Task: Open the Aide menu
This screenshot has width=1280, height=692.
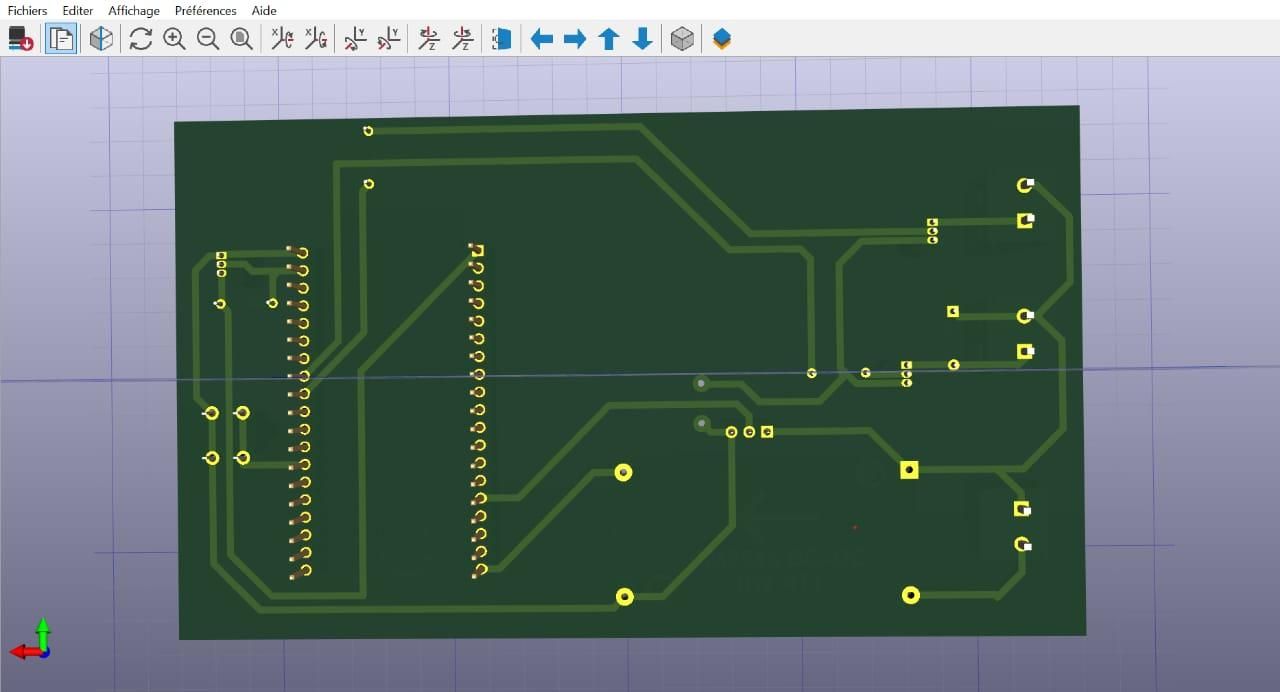Action: tap(264, 10)
